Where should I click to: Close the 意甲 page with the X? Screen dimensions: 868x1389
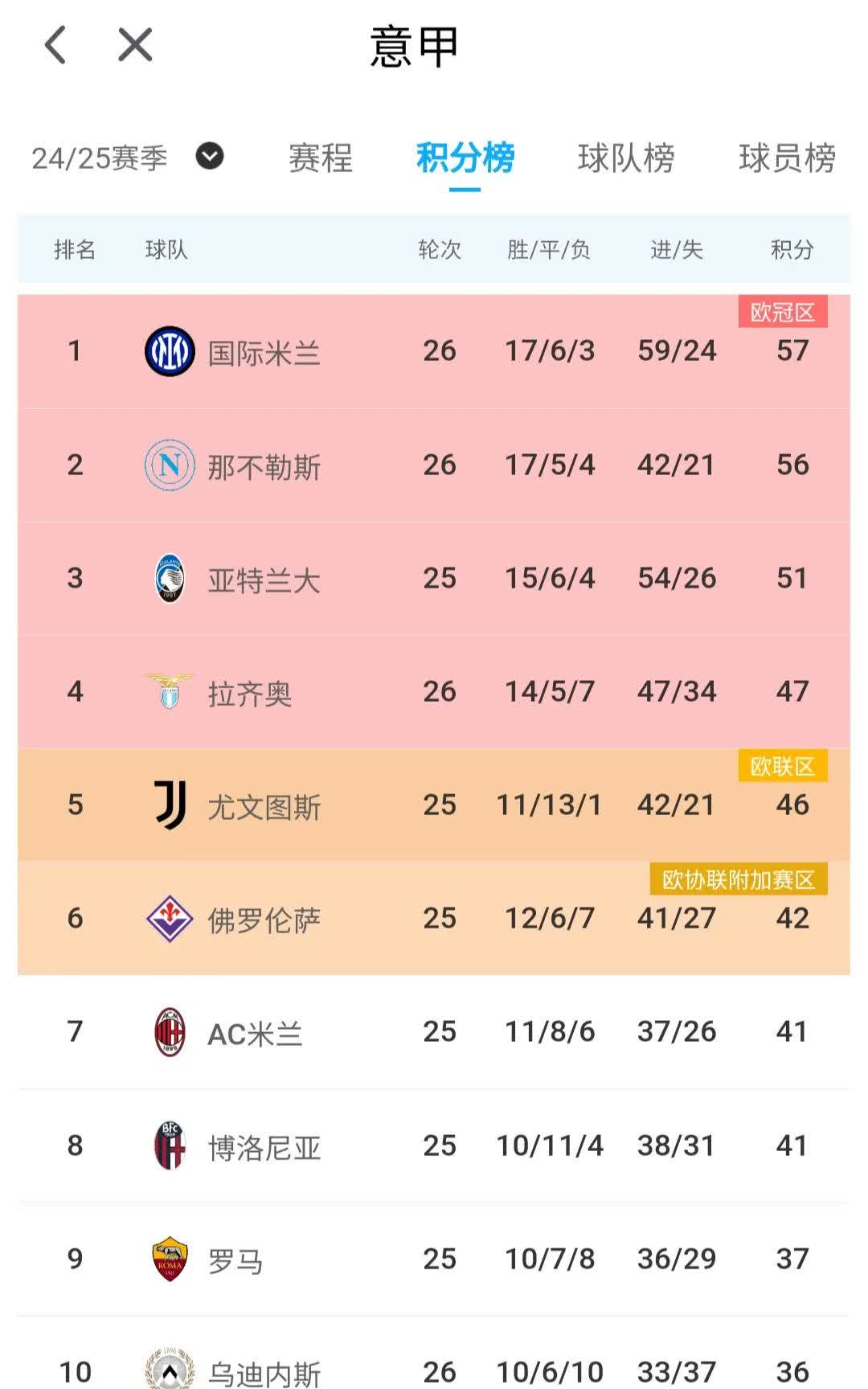[x=133, y=45]
